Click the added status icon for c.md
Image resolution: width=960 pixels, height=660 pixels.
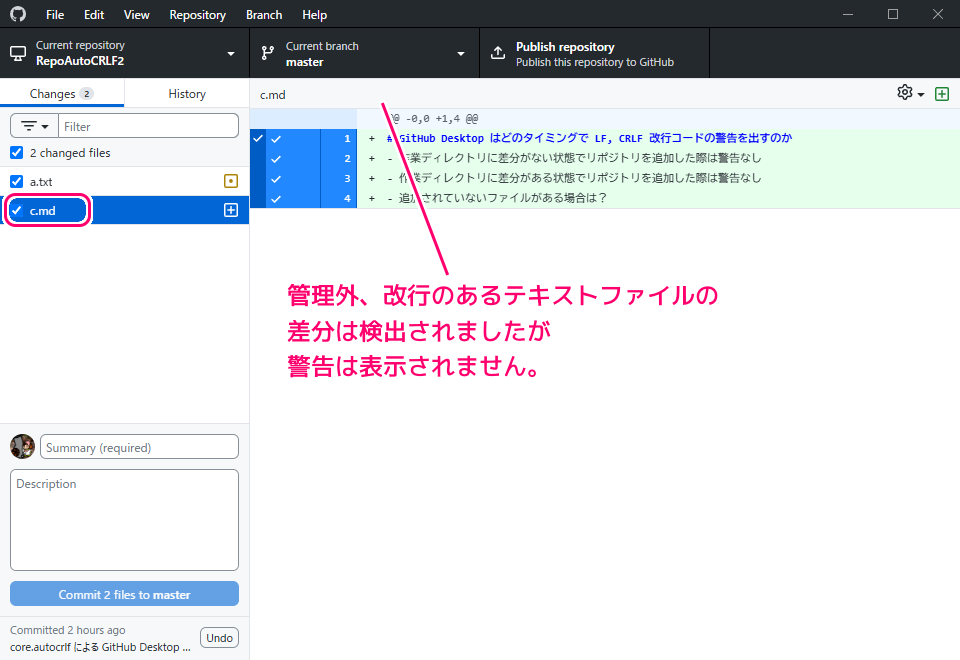click(231, 210)
